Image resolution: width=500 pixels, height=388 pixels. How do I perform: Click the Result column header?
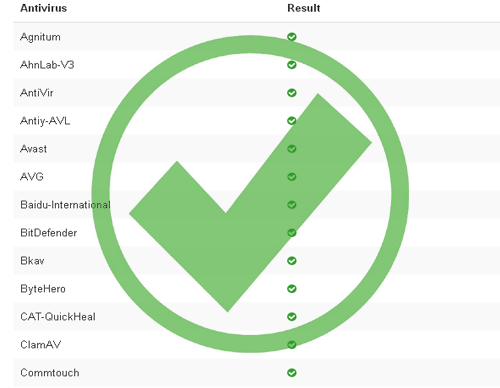pos(304,8)
